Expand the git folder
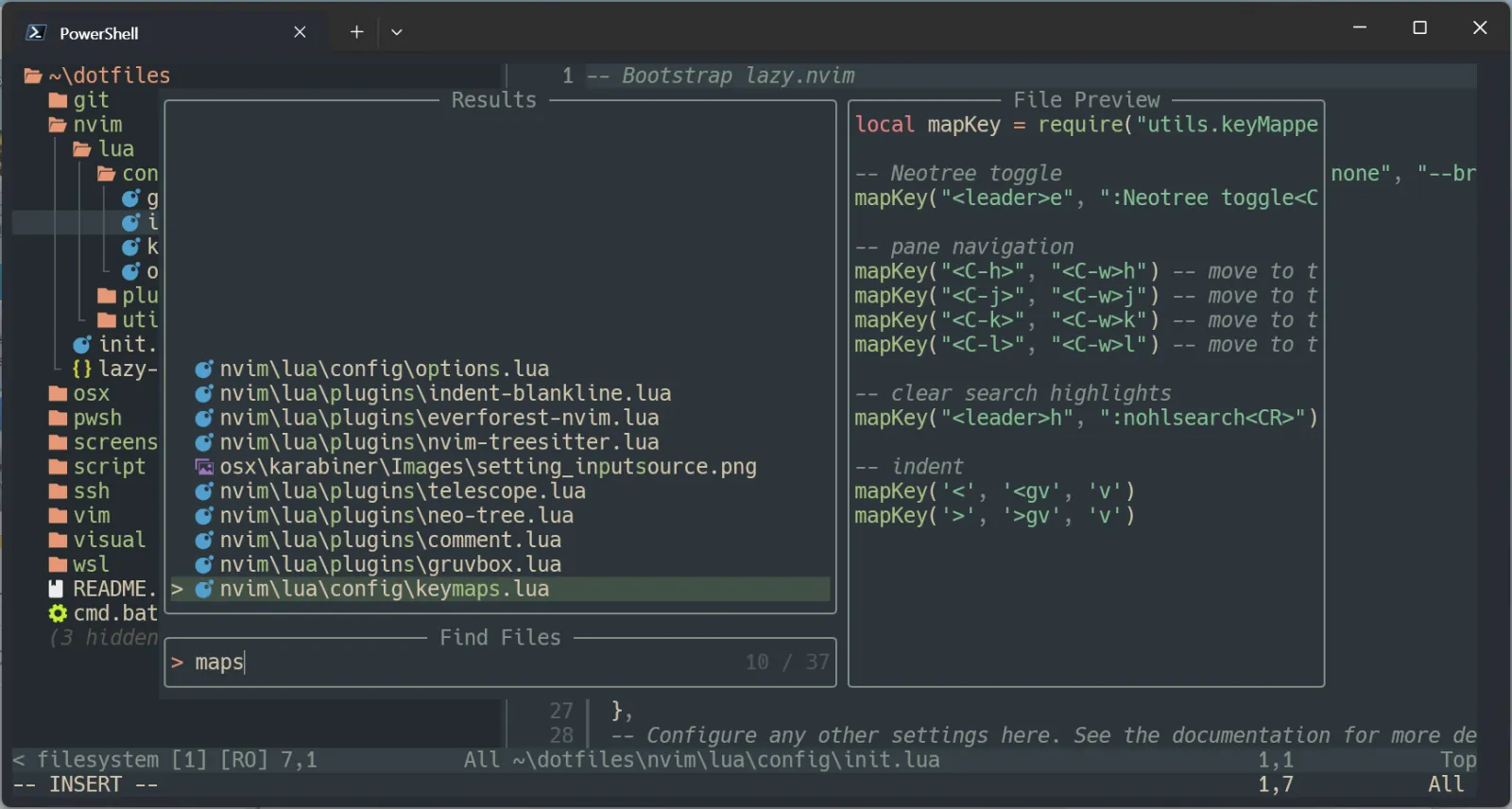Viewport: 1512px width, 809px height. (x=79, y=100)
